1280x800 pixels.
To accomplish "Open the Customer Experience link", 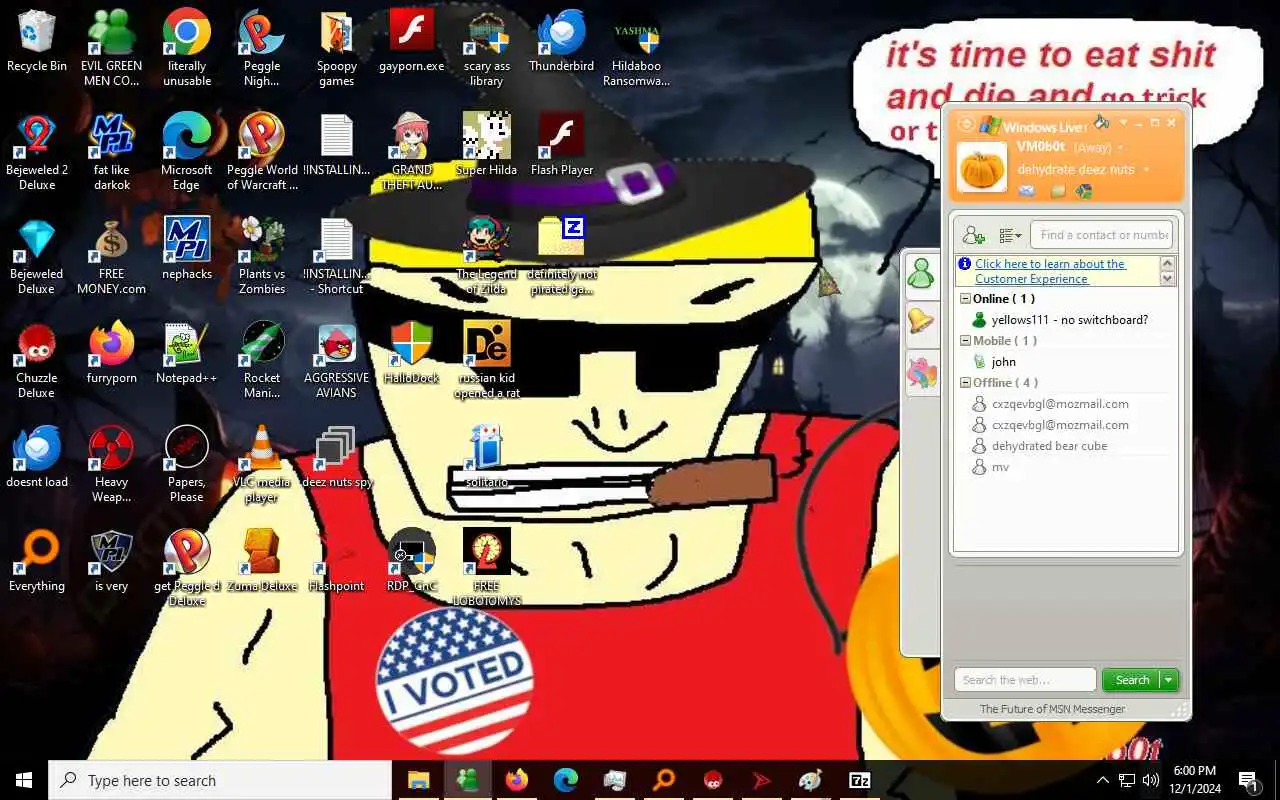I will coord(1050,271).
